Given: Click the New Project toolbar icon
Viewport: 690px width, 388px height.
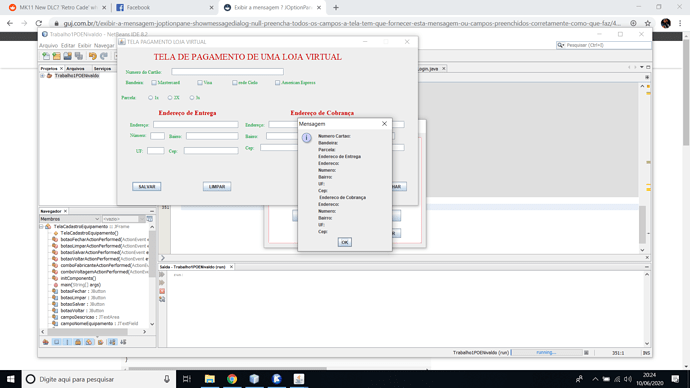Looking at the screenshot, I should [x=56, y=56].
